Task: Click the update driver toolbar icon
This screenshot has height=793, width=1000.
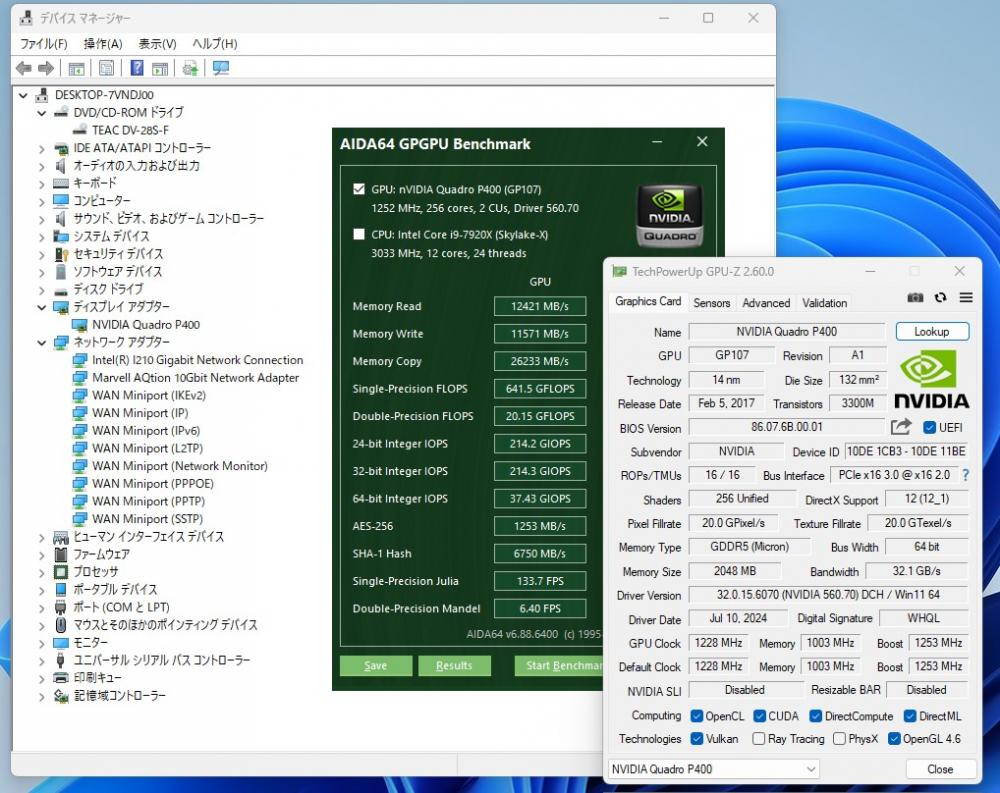Action: tap(189, 68)
